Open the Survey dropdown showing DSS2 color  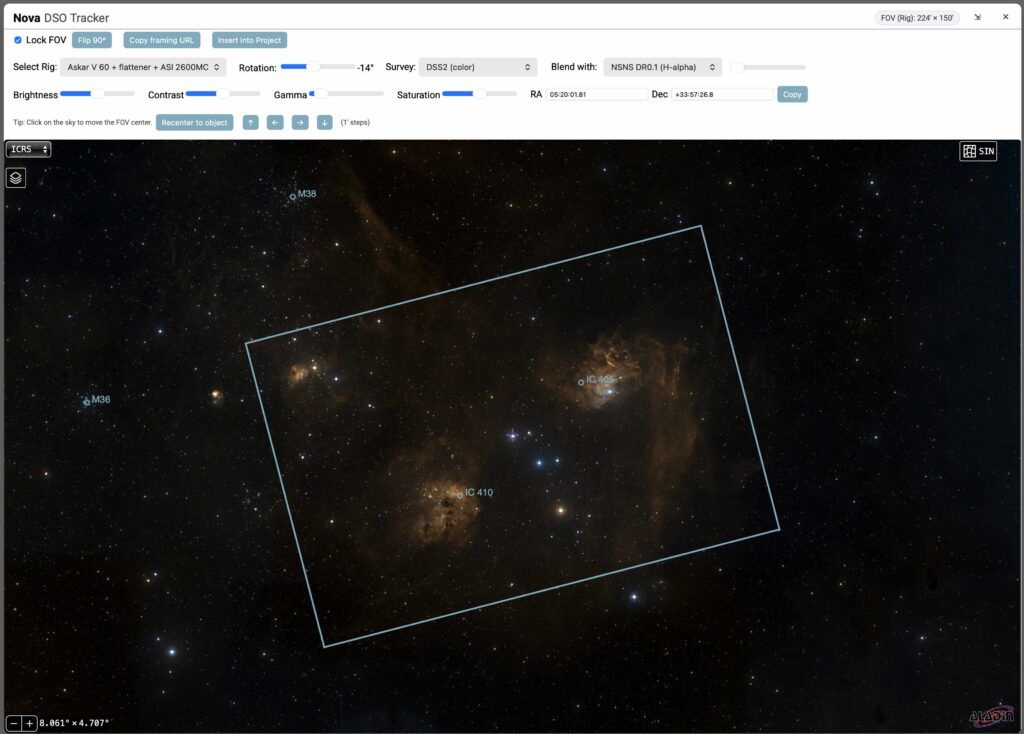477,66
